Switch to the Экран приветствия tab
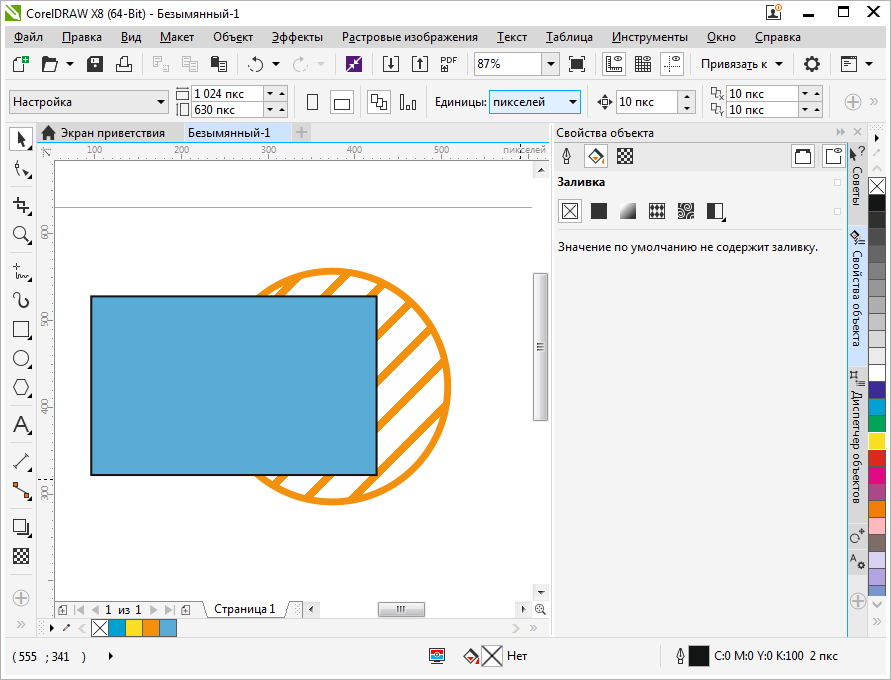Image resolution: width=891 pixels, height=680 pixels. (112, 133)
